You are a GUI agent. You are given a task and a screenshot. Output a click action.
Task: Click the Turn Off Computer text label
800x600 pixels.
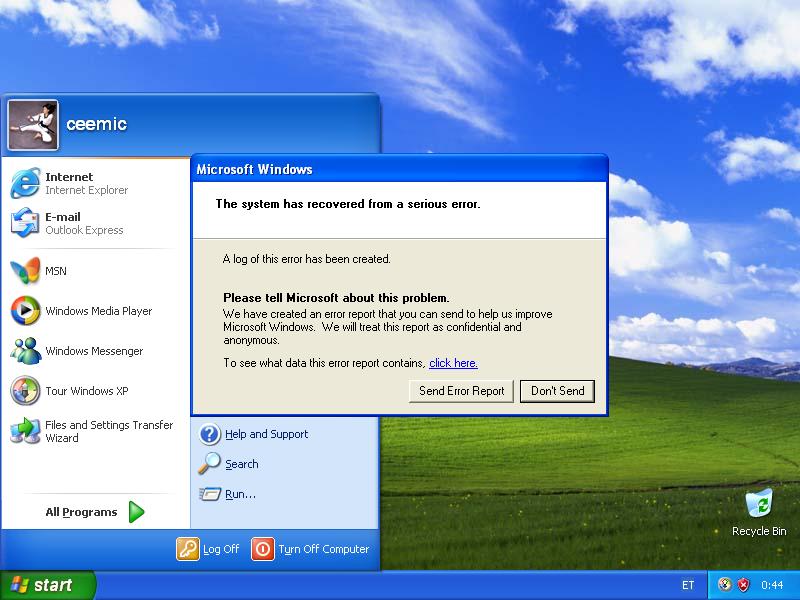click(323, 549)
